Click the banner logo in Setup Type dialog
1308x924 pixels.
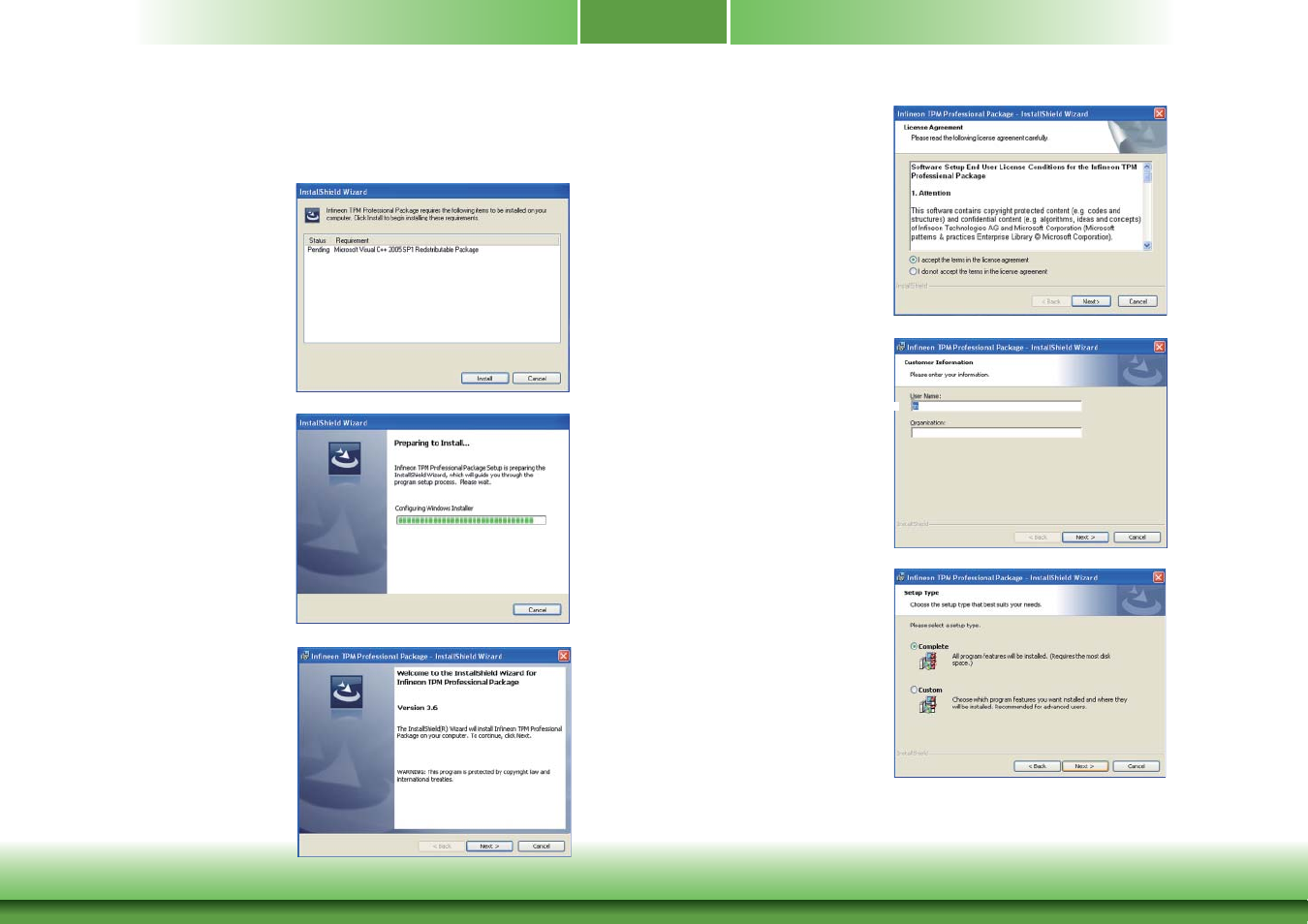point(1140,601)
